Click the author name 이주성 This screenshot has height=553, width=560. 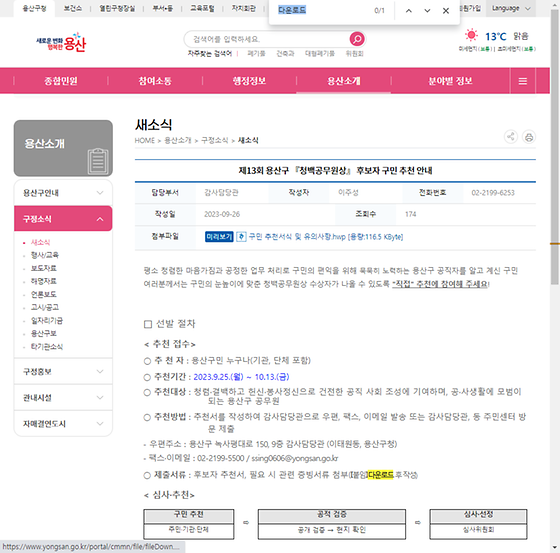tap(348, 193)
